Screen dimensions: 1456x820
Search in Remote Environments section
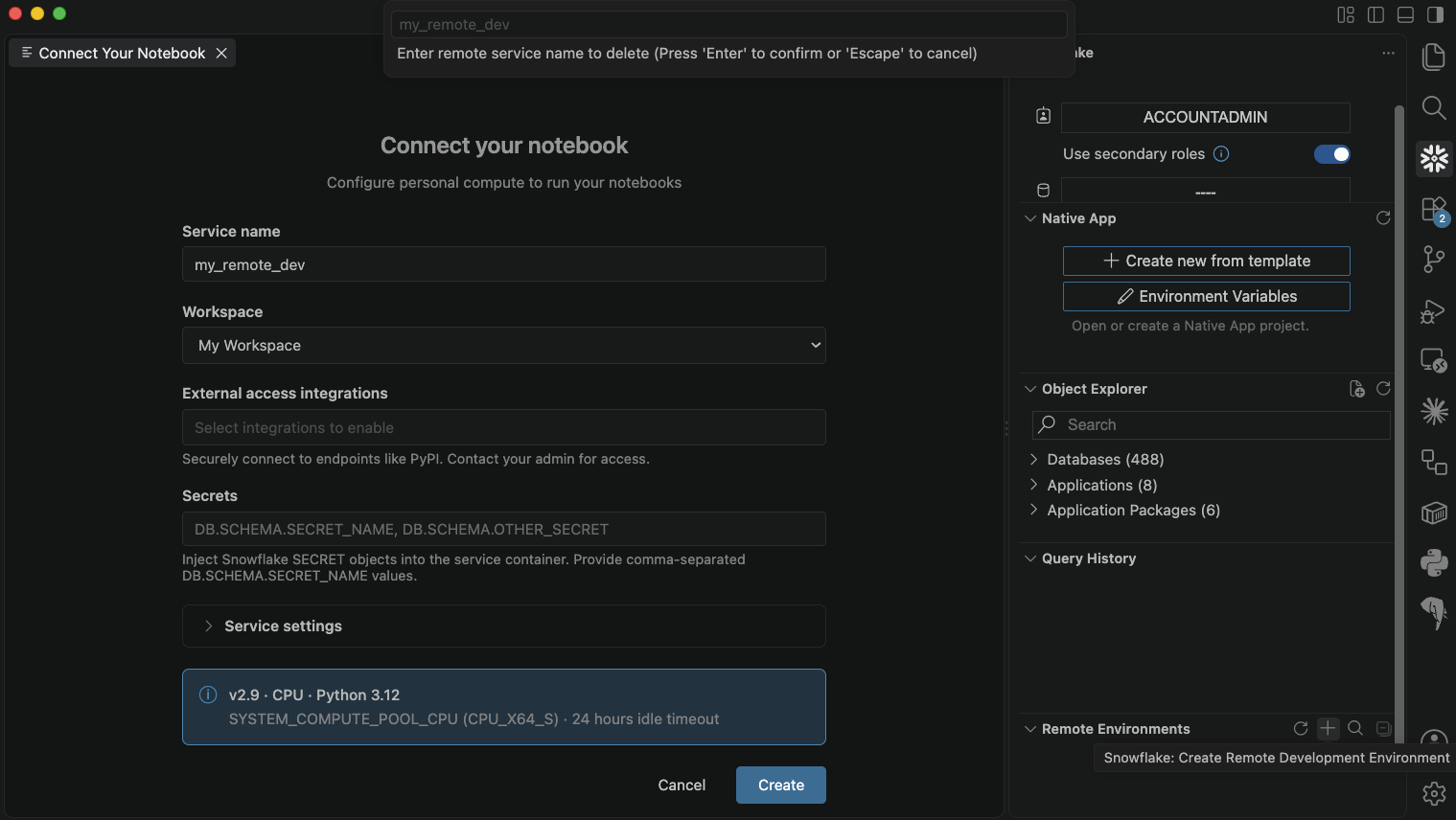[x=1355, y=729]
